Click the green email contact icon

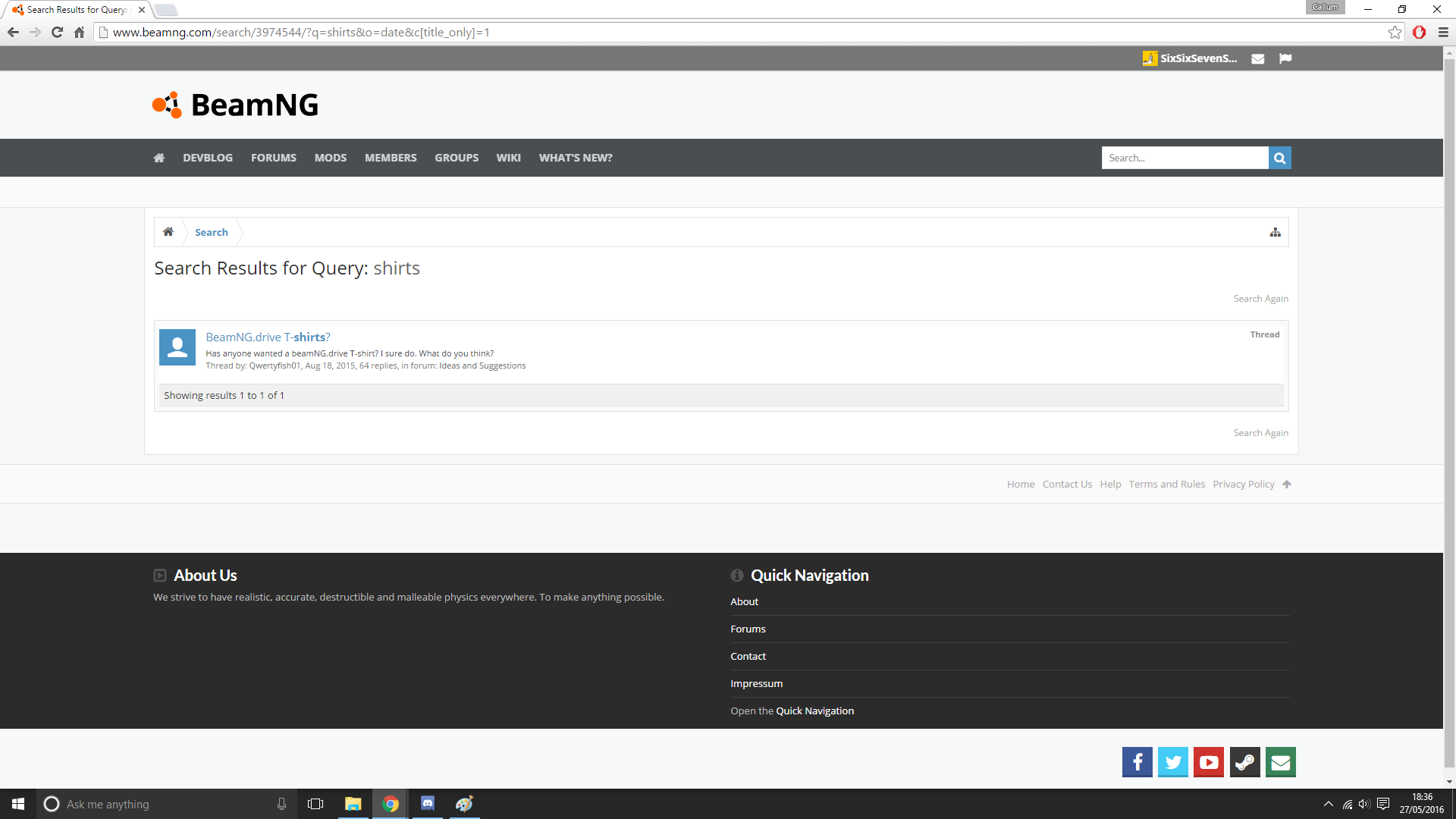1280,762
